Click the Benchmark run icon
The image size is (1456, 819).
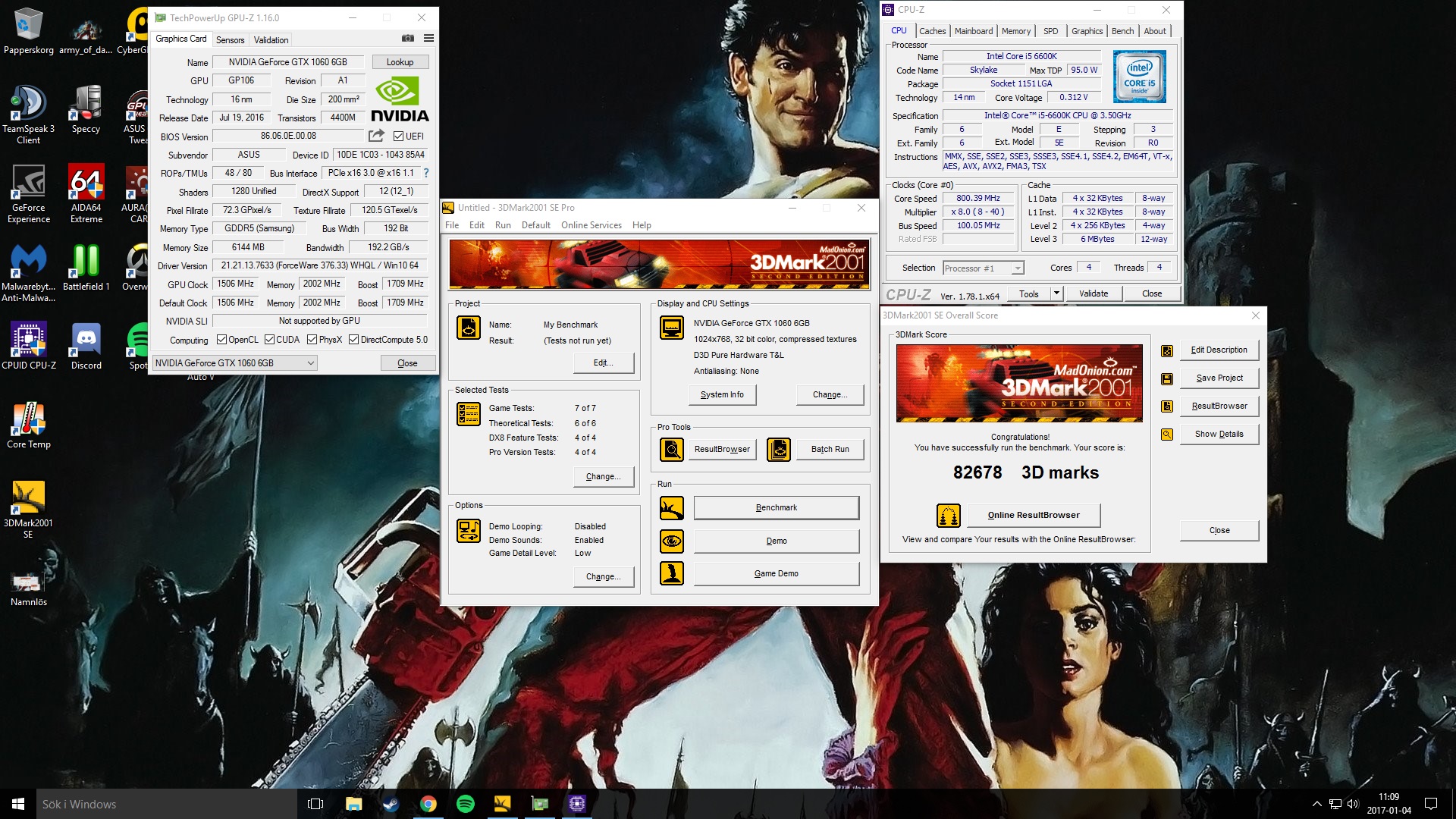(672, 507)
